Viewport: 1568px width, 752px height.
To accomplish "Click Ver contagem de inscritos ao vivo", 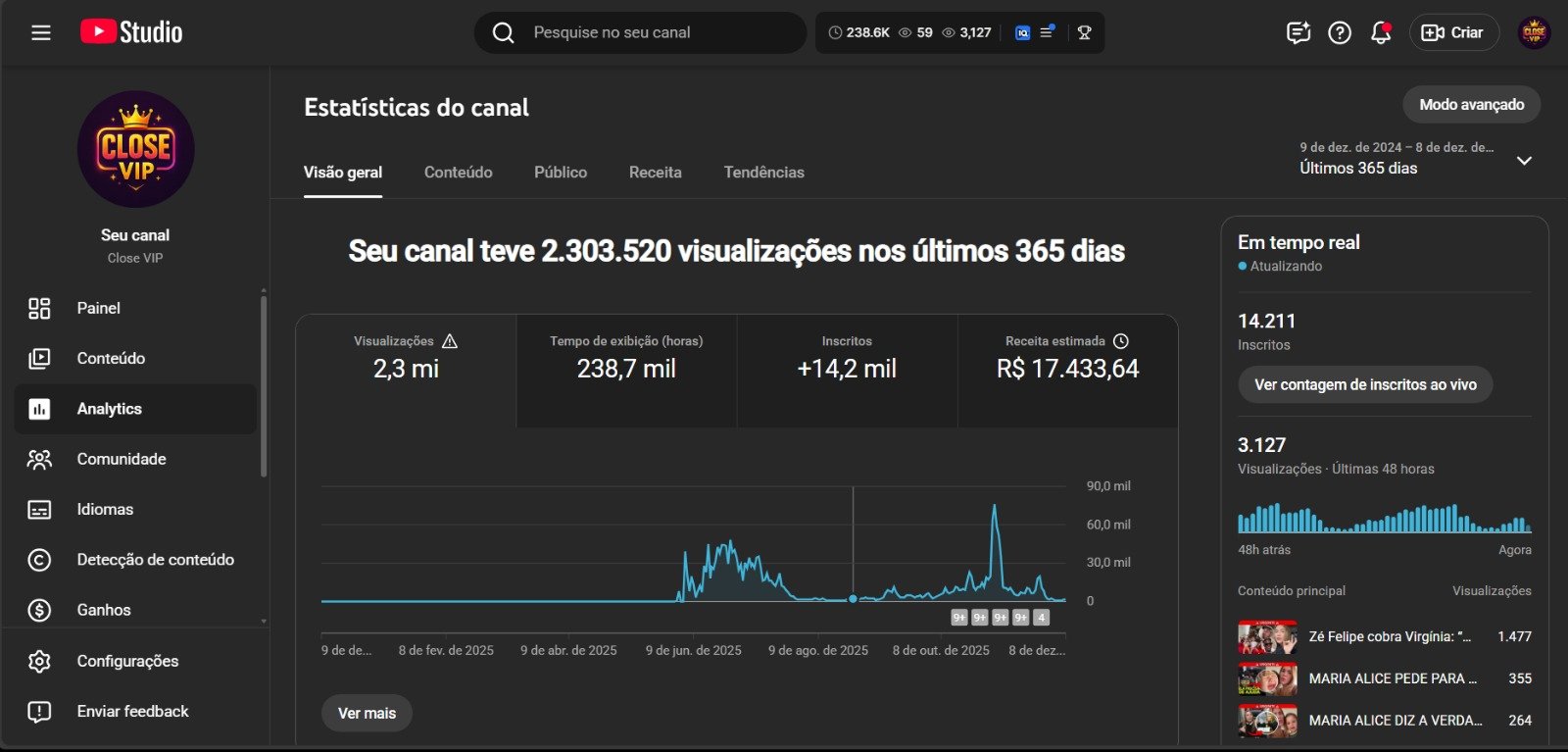I will (x=1365, y=385).
